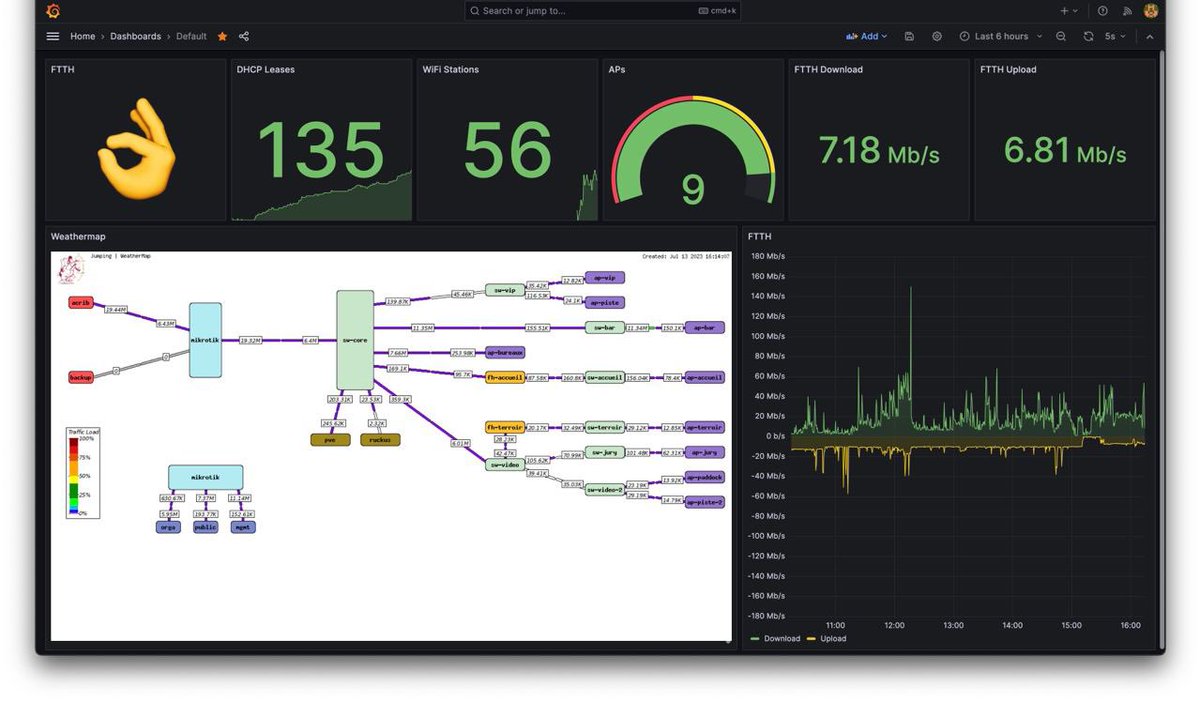Zoom out the time range
Image resolution: width=1200 pixels, height=701 pixels.
(1061, 36)
